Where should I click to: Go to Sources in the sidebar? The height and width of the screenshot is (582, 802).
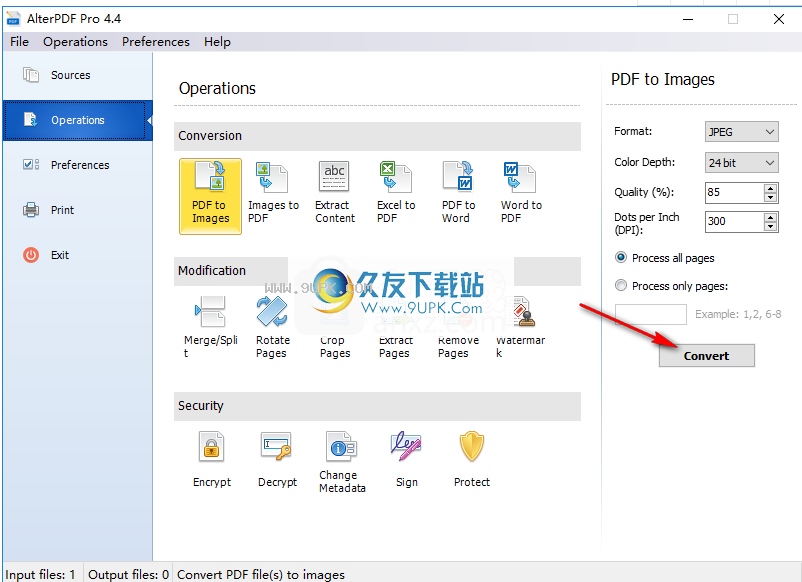point(78,75)
